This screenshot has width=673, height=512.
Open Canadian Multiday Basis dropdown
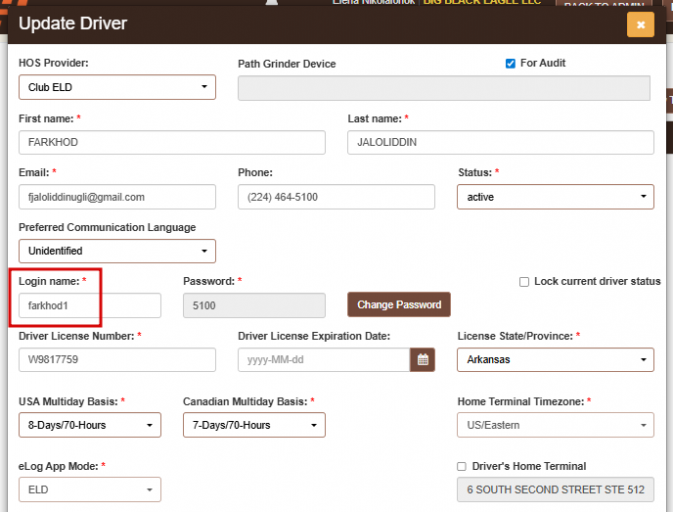coord(254,425)
